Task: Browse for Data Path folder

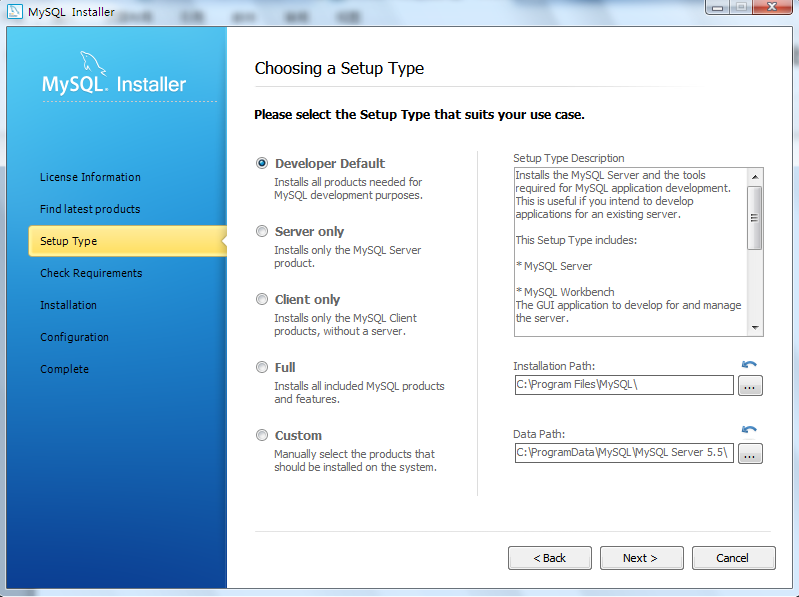Action: point(749,453)
